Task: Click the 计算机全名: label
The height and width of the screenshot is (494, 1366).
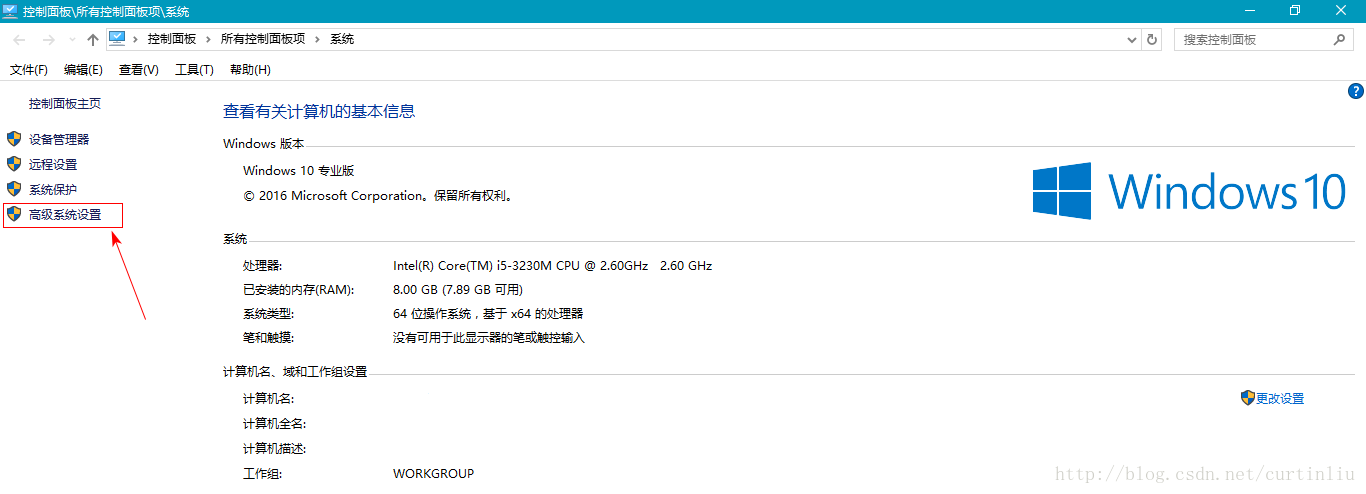Action: (x=275, y=424)
